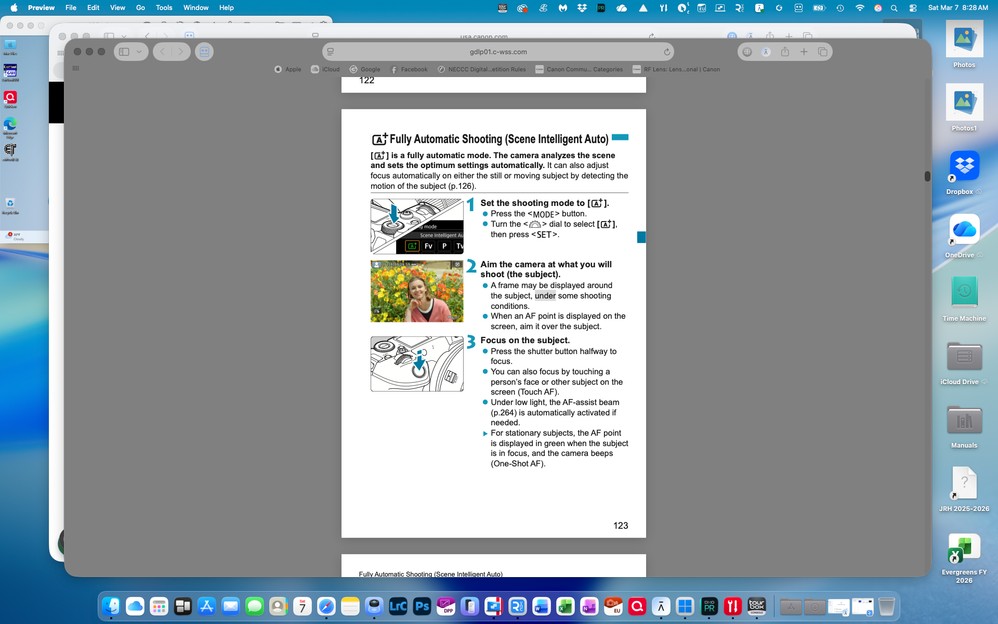Open the Trash in the Dock

[x=887, y=606]
